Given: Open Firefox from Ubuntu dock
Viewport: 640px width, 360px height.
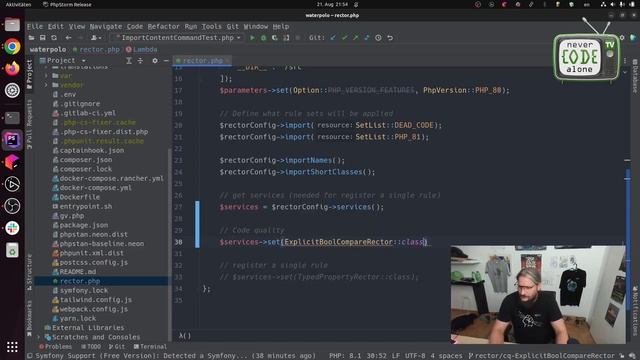Looking at the screenshot, I should (x=12, y=69).
